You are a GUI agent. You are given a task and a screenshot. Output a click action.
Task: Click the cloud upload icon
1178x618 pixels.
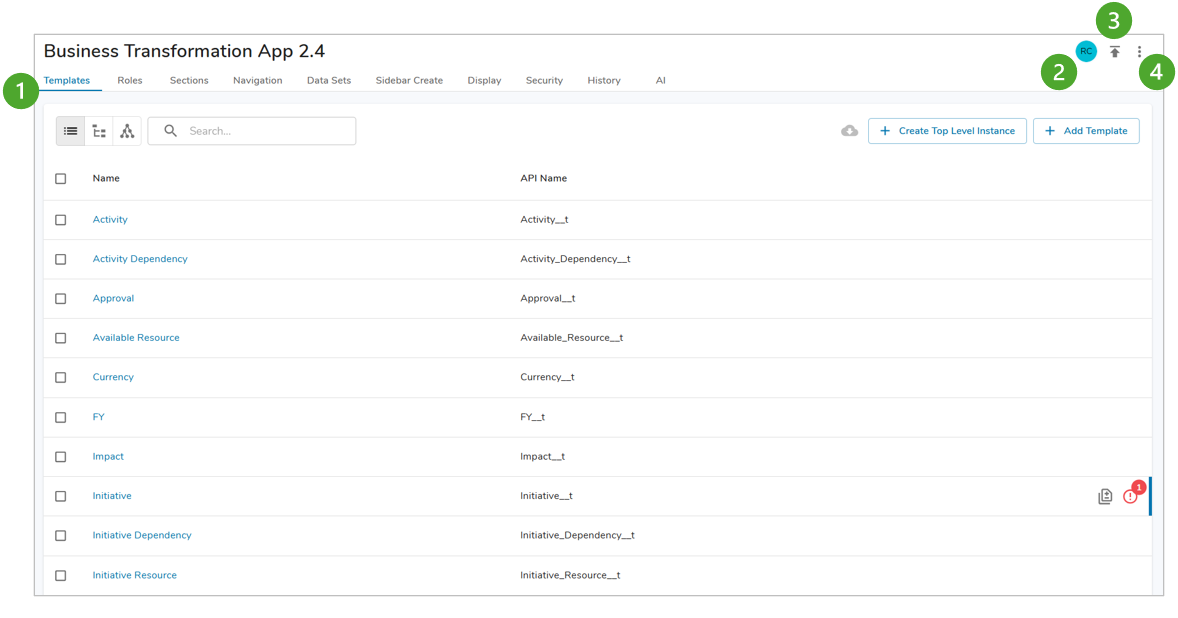849,131
